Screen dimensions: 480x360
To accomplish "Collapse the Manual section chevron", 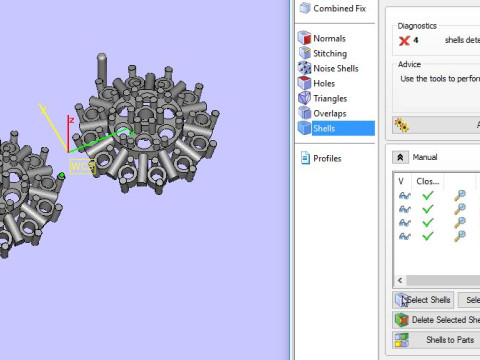I will (x=400, y=157).
